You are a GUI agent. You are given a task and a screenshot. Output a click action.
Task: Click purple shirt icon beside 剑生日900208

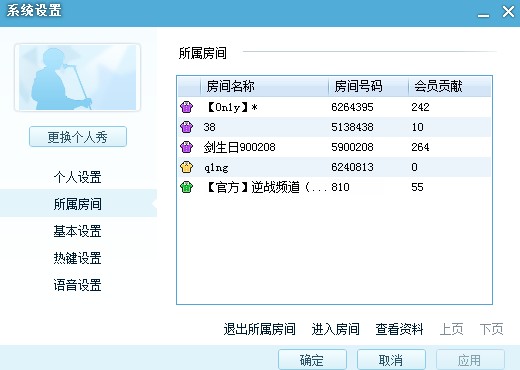186,147
